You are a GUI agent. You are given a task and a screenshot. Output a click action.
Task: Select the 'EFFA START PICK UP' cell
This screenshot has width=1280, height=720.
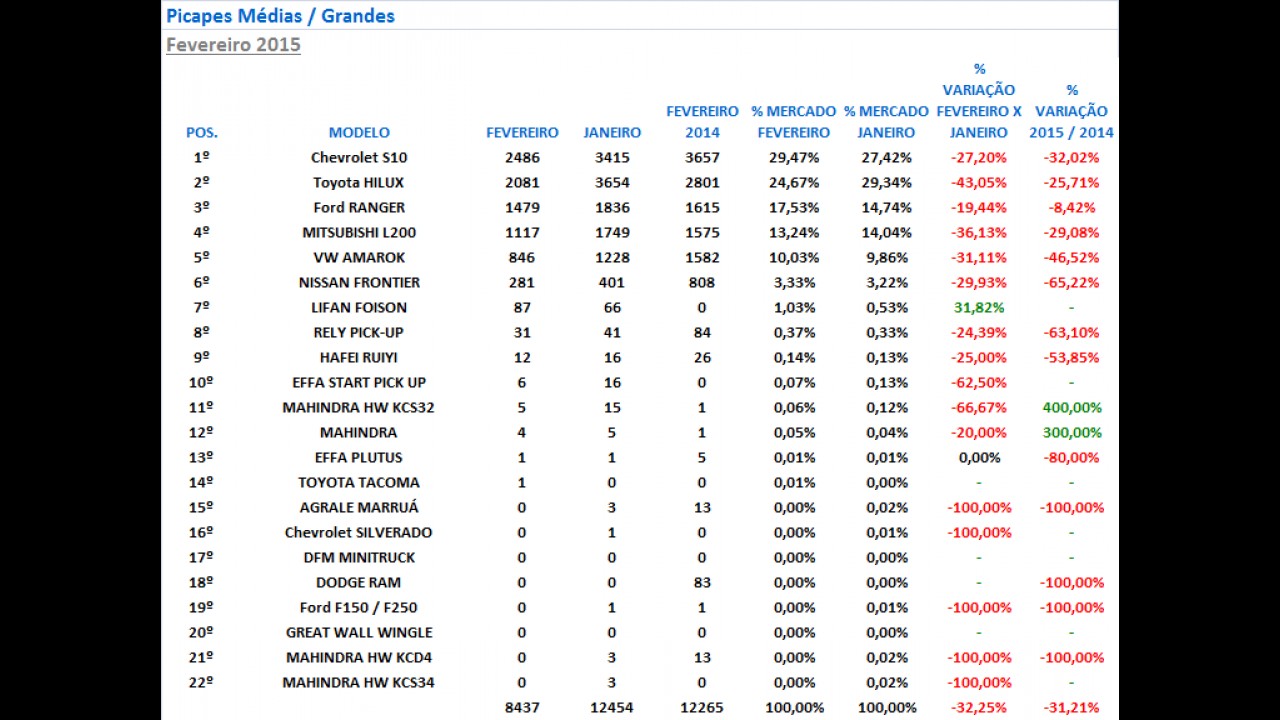coord(359,382)
